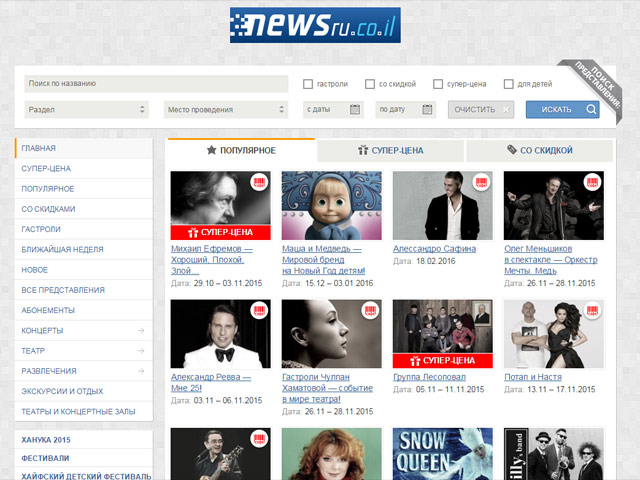Click ticket badge on Михаил Ефремов poster
The height and width of the screenshot is (480, 640).
[x=259, y=182]
